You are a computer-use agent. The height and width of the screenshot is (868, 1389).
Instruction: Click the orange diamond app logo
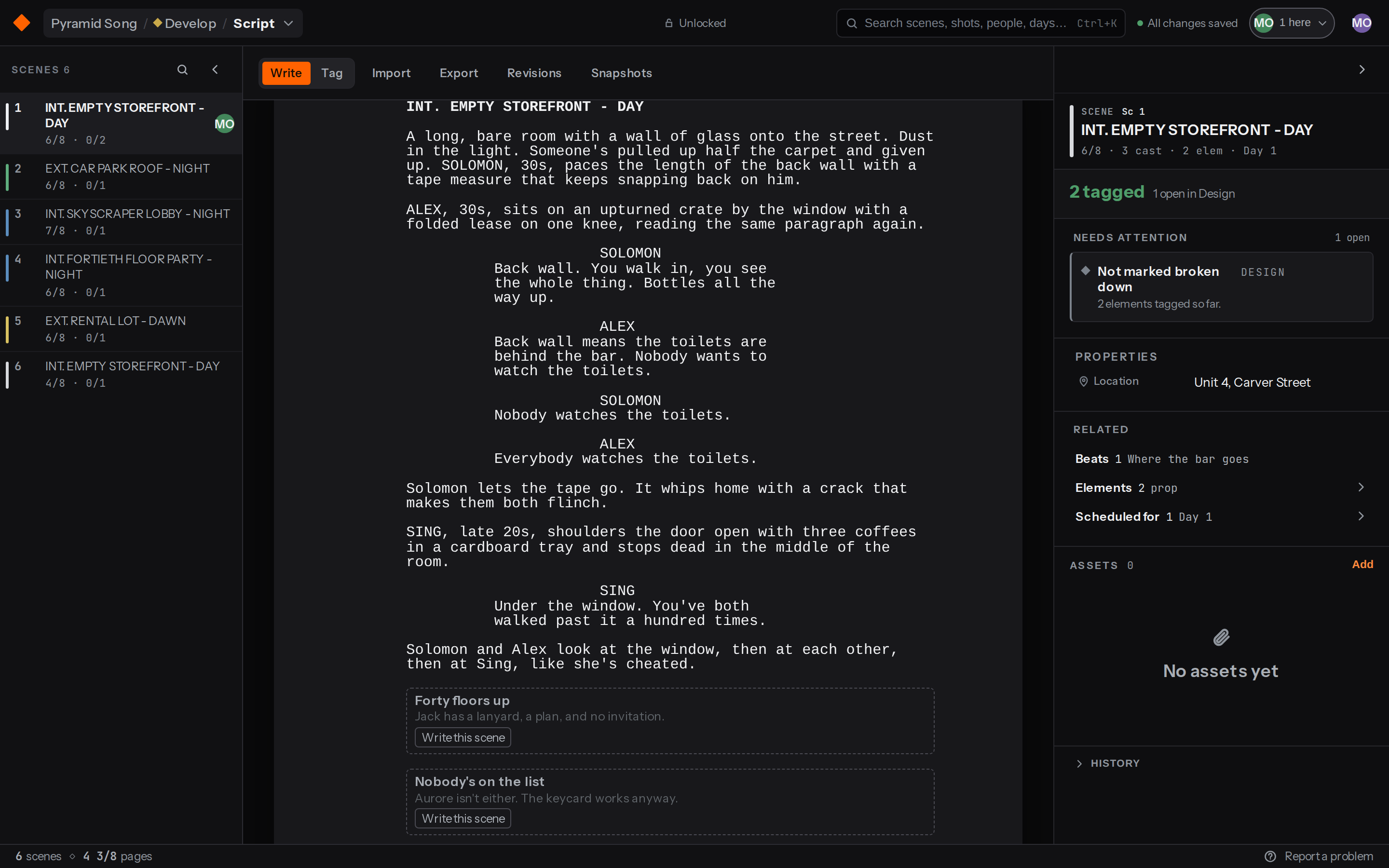point(22,23)
